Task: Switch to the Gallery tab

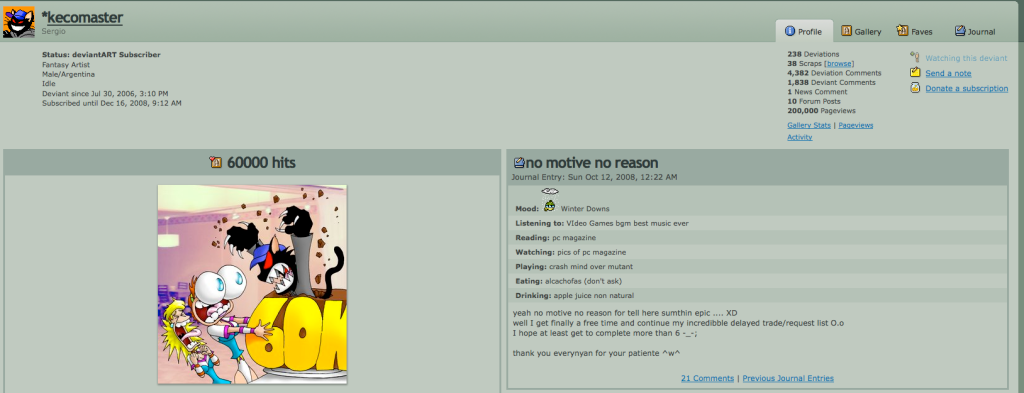Action: coord(861,31)
